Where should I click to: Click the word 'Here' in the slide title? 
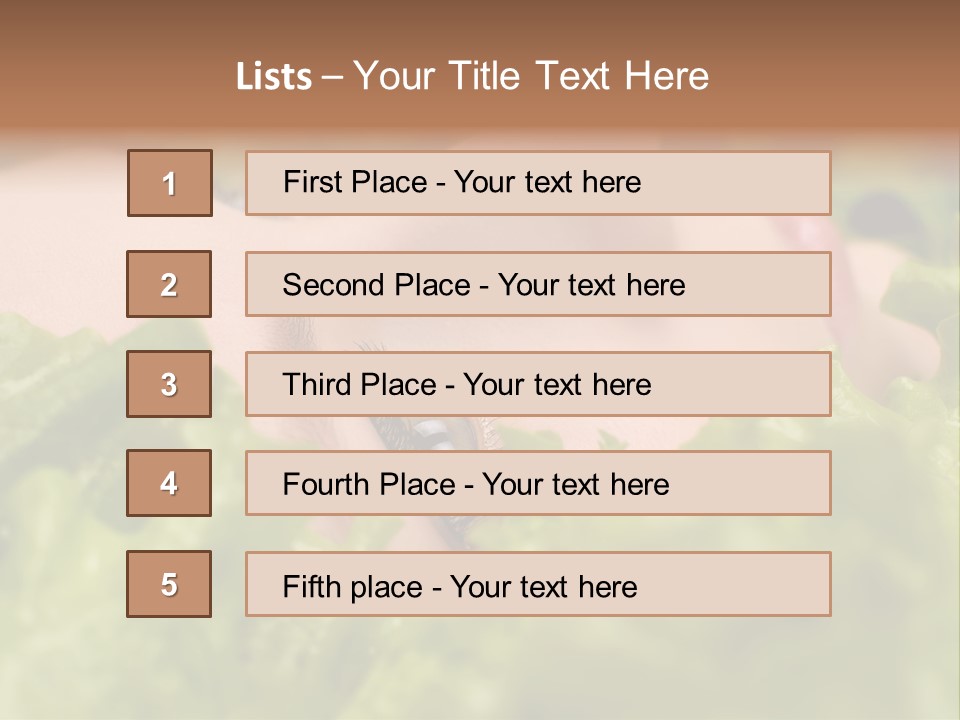(x=666, y=77)
